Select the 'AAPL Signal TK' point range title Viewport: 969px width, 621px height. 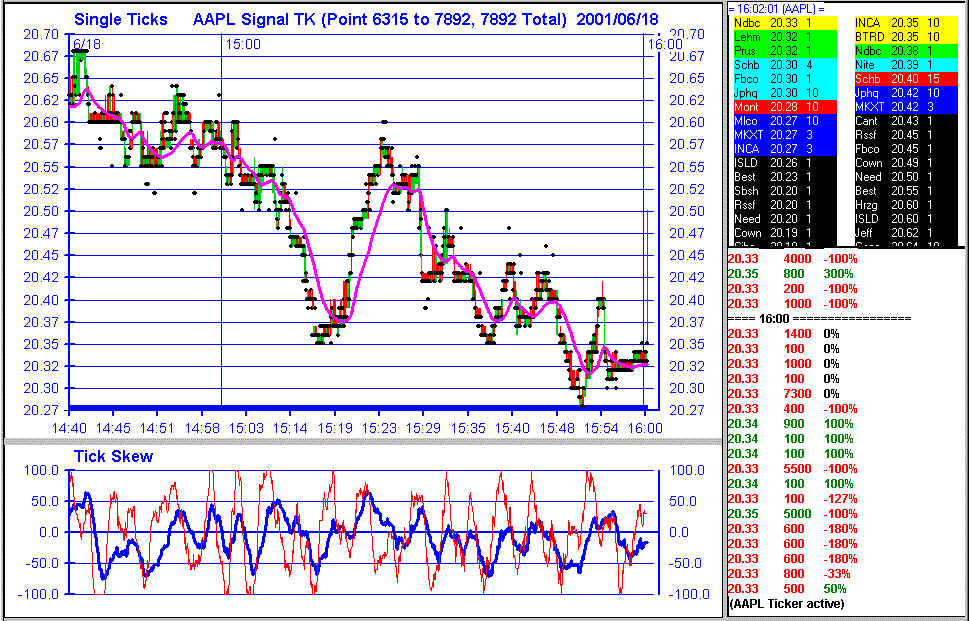click(x=379, y=19)
